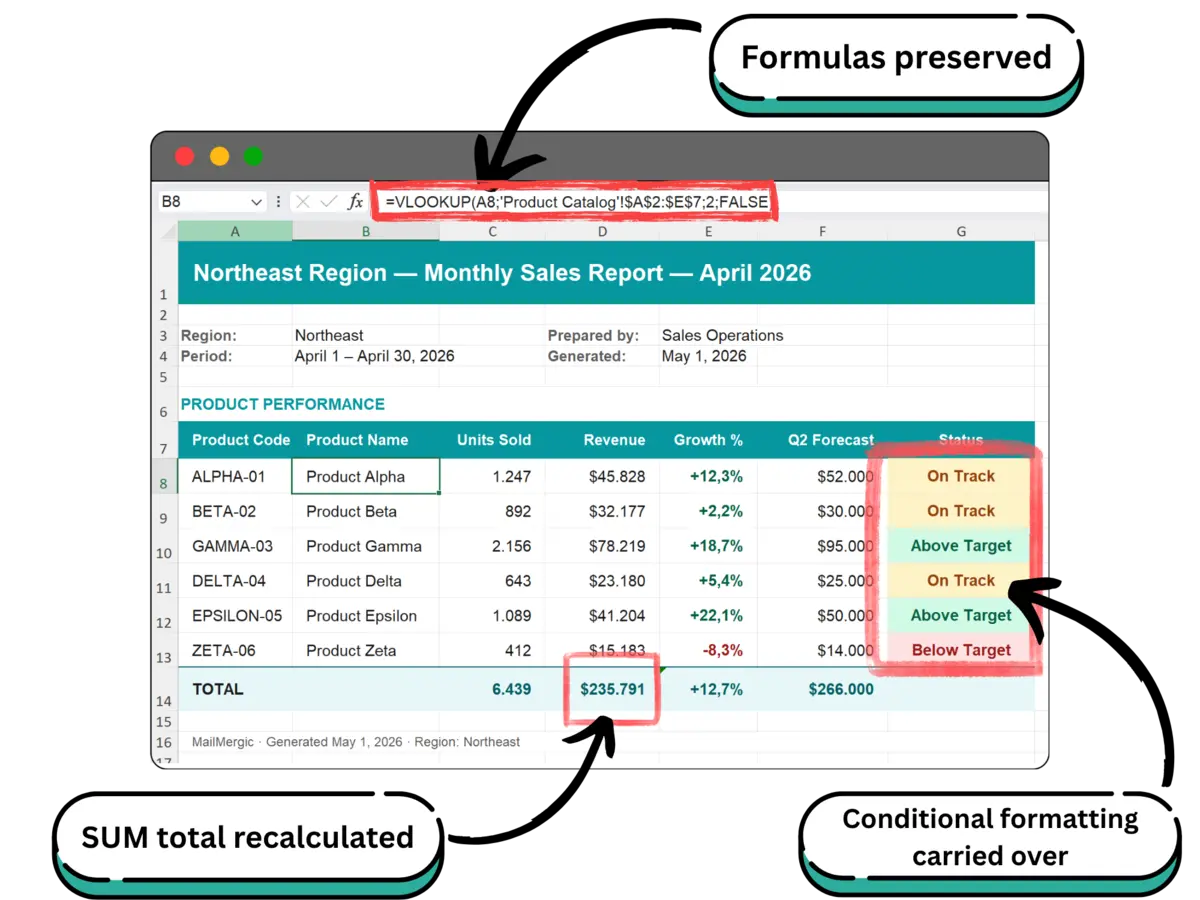The height and width of the screenshot is (900, 1200).
Task: Click Gamma's 'Above Target' status cell
Action: click(961, 546)
